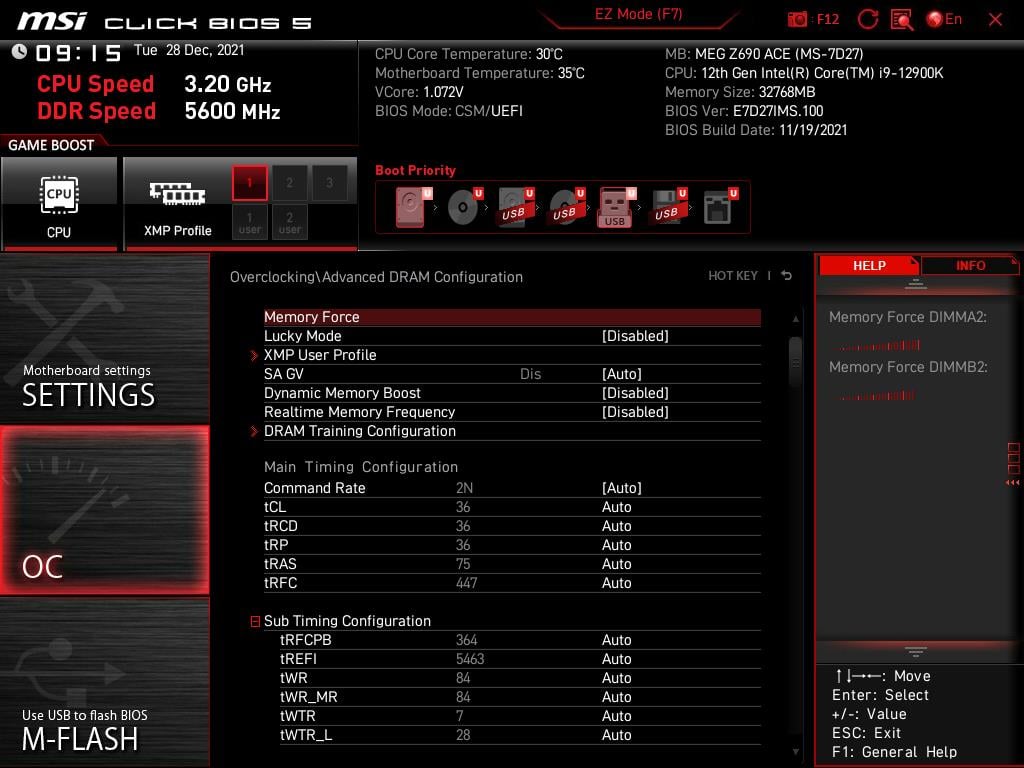The height and width of the screenshot is (768, 1024).
Task: Click the back arrow beside HOT KEY
Action: pyautogui.click(x=786, y=276)
